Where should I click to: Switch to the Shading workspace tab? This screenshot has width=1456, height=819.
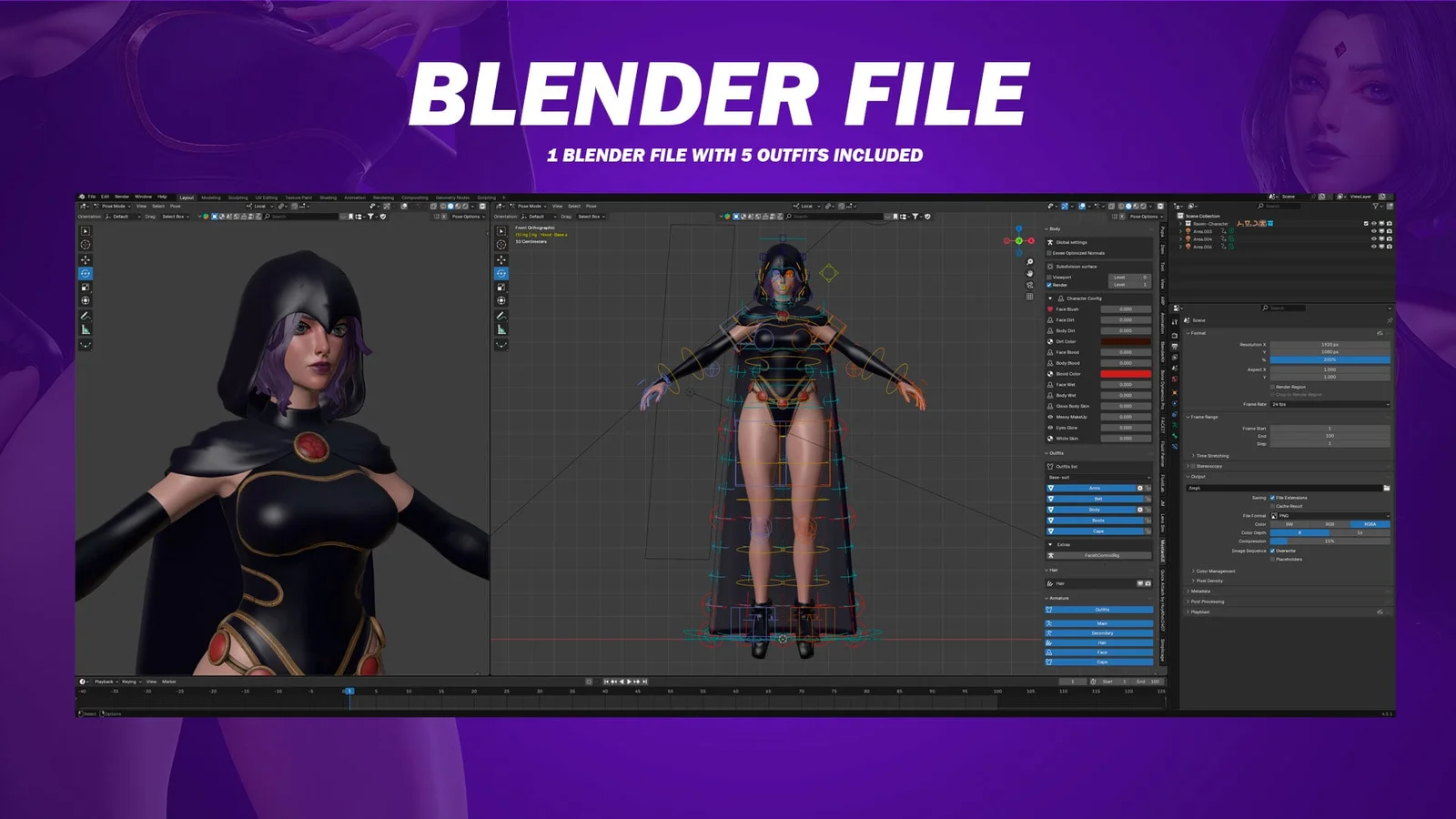tap(329, 197)
